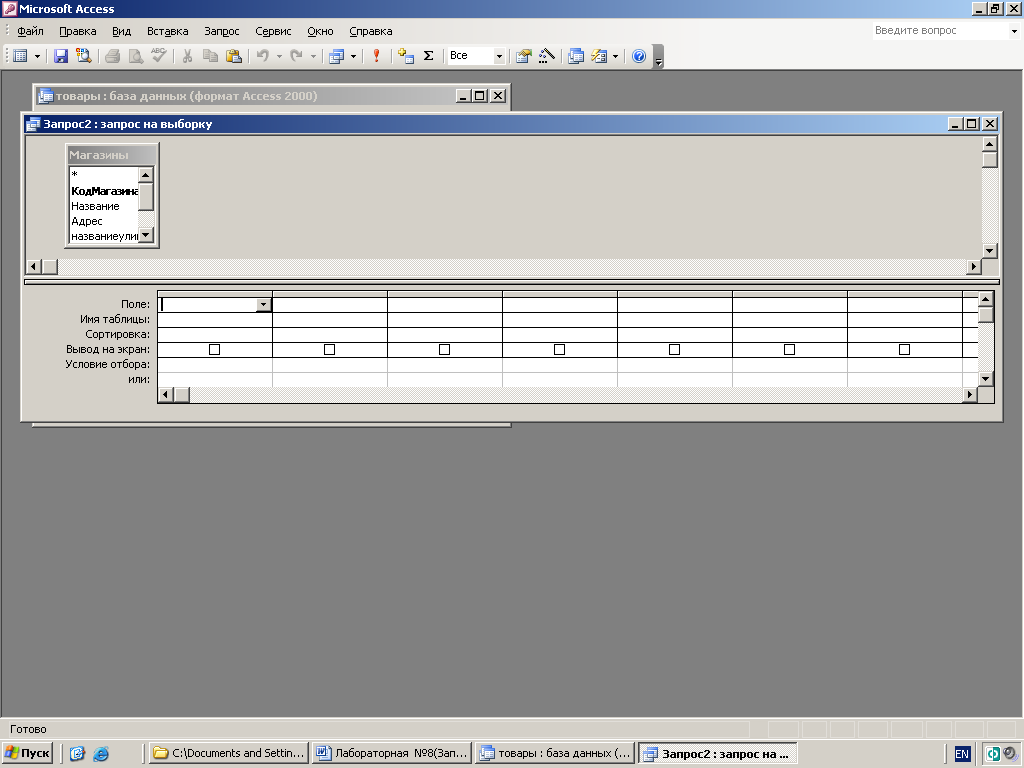Tick Вывод на экран checkbox in third column
Image resolution: width=1024 pixels, height=768 pixels.
point(444,350)
